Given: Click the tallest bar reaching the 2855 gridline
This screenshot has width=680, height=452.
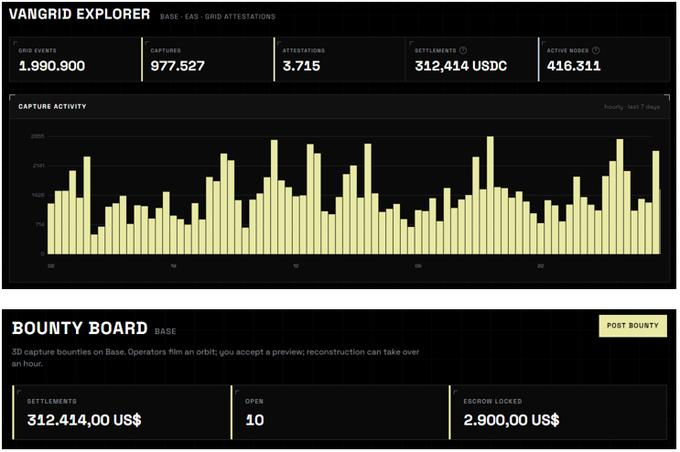Looking at the screenshot, I should 490,195.
